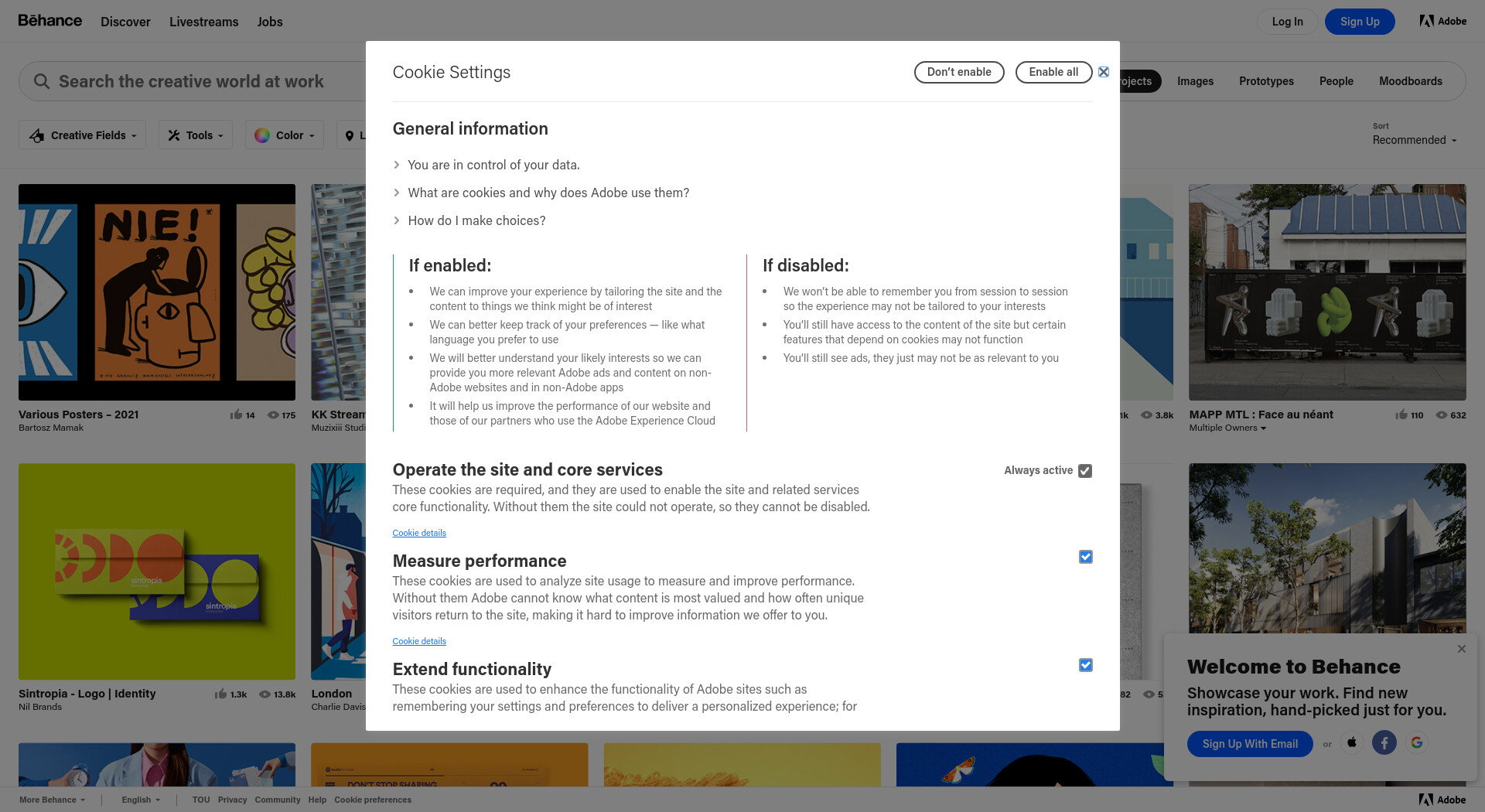
Task: Open Cookie details under Measure performance
Action: (419, 641)
